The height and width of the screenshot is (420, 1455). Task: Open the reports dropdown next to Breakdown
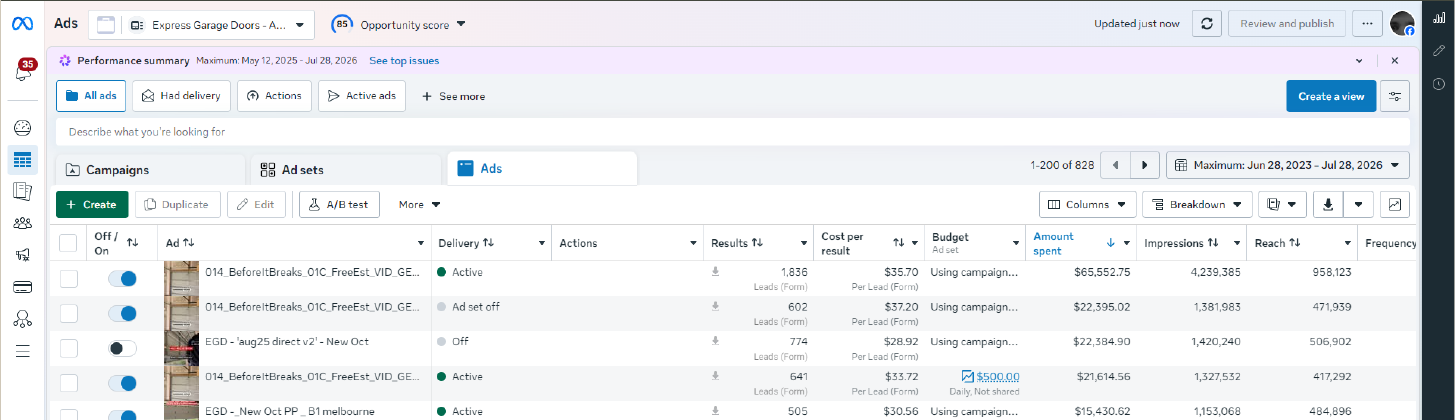click(1282, 205)
